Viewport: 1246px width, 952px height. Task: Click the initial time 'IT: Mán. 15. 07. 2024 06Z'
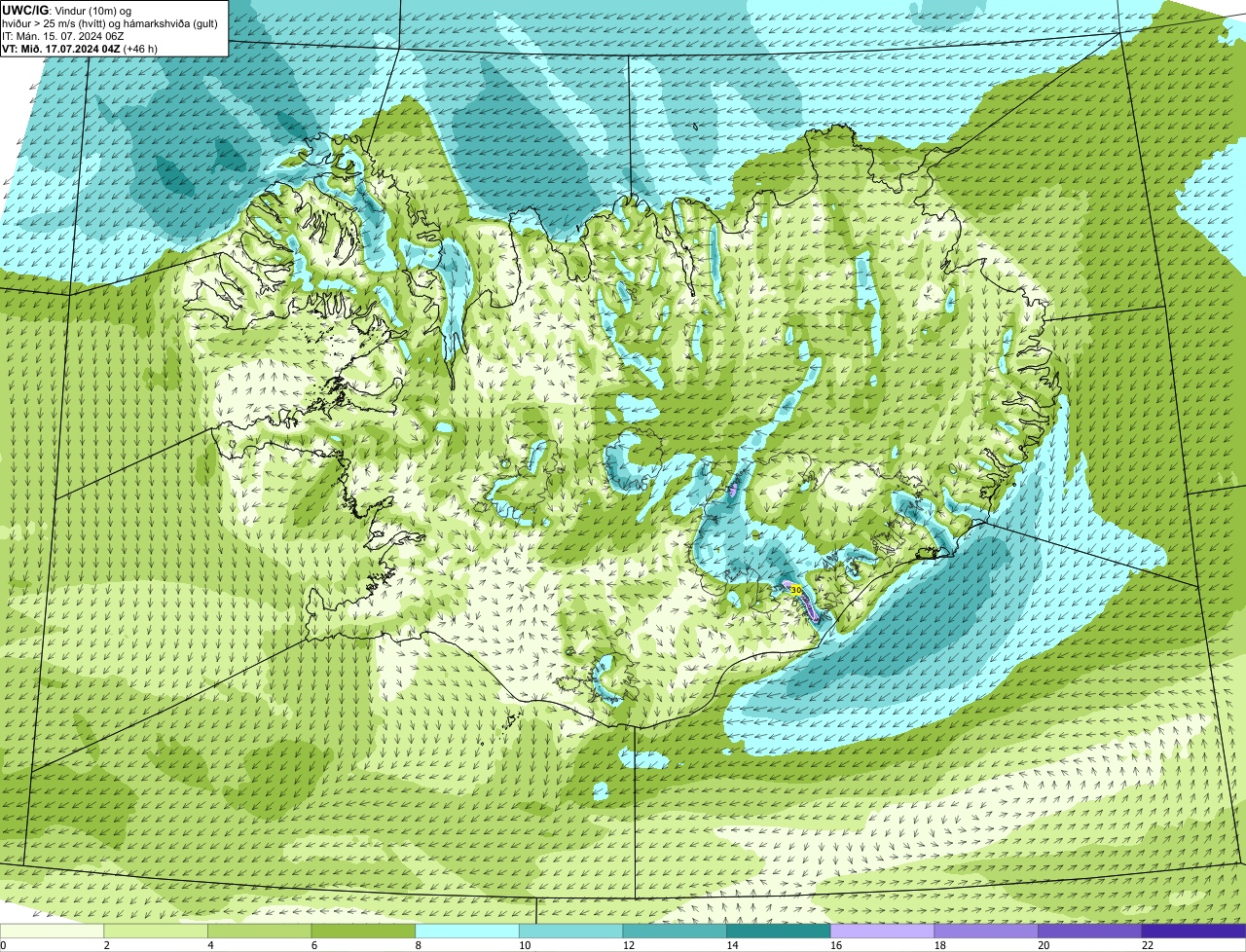62,35
